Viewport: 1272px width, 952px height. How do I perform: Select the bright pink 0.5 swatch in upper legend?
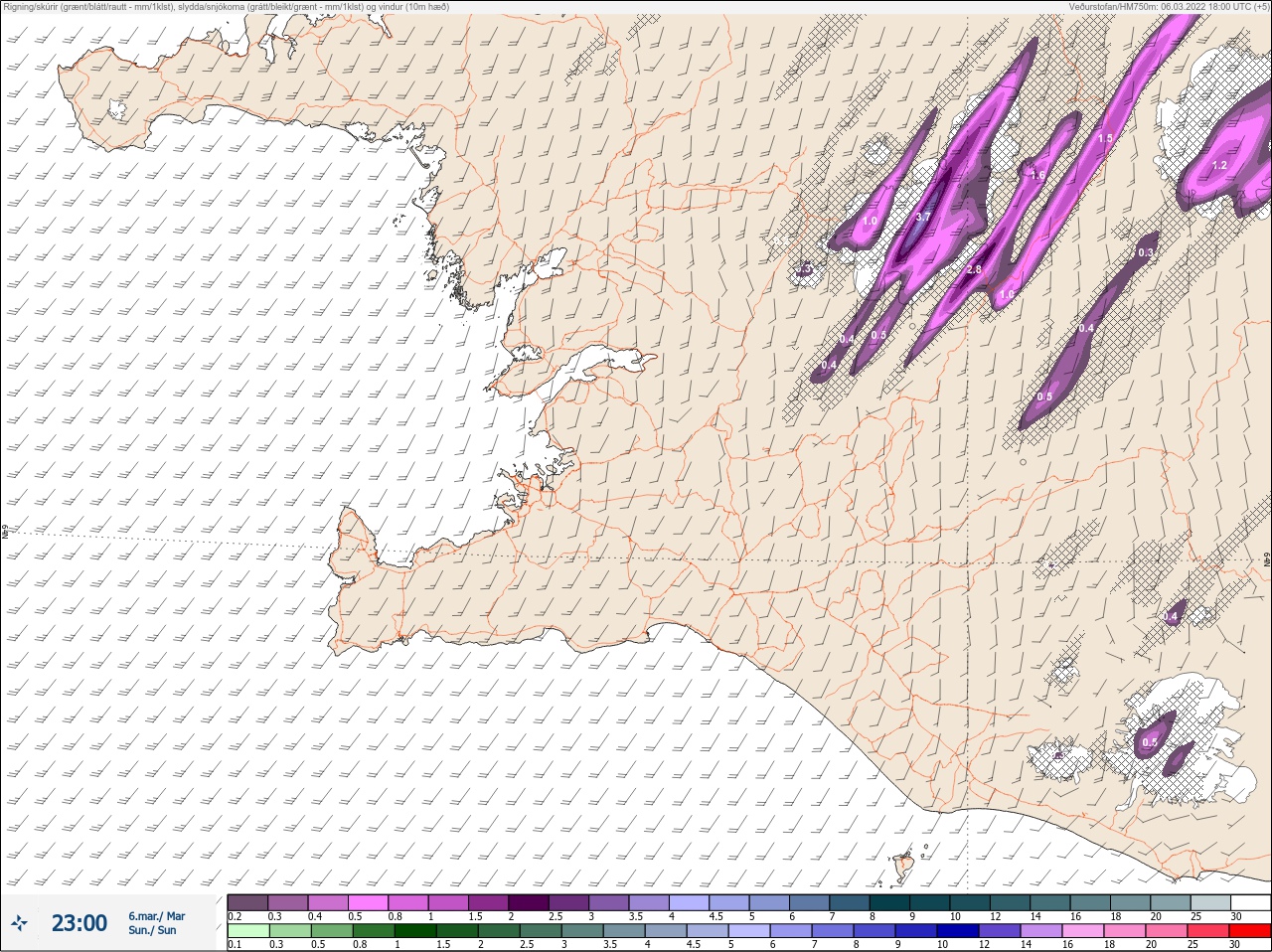tap(368, 902)
